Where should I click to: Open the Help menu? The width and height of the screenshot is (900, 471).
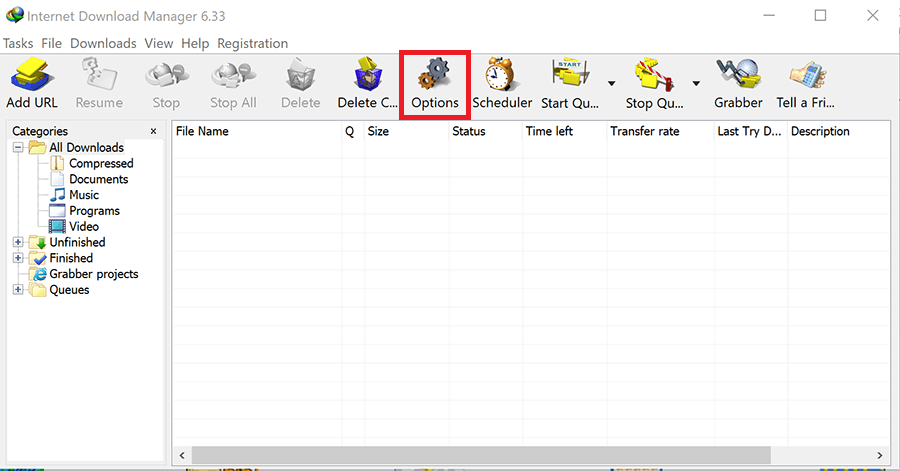[195, 44]
